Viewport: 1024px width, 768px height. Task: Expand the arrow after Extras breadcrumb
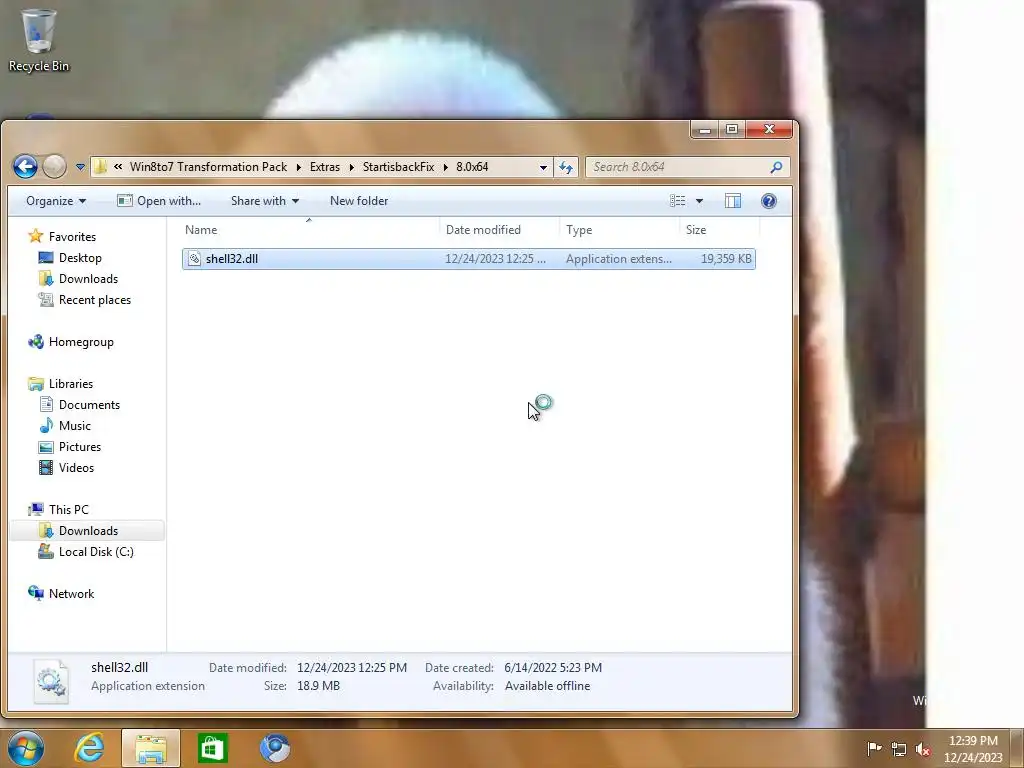point(351,167)
